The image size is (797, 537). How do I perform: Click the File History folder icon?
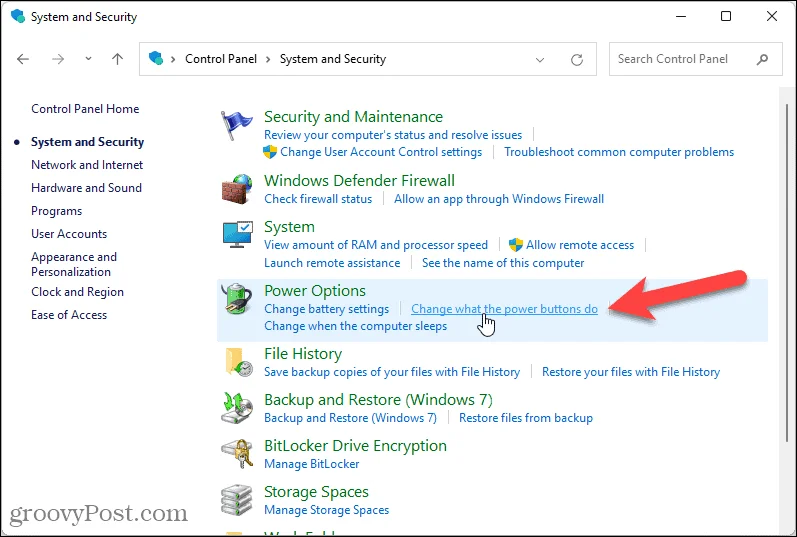pyautogui.click(x=238, y=362)
